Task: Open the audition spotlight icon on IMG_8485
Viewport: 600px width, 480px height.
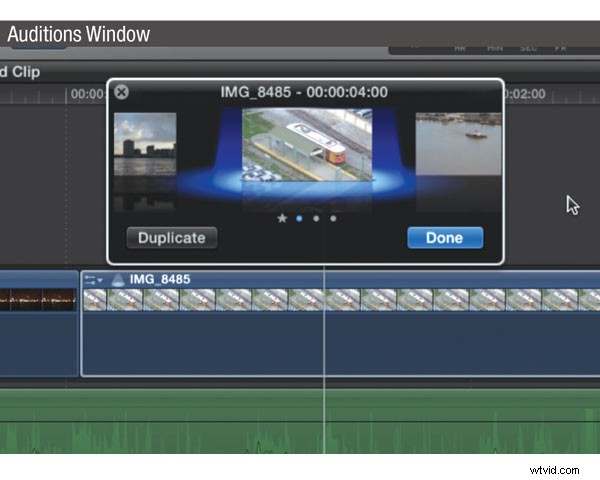Action: (118, 280)
